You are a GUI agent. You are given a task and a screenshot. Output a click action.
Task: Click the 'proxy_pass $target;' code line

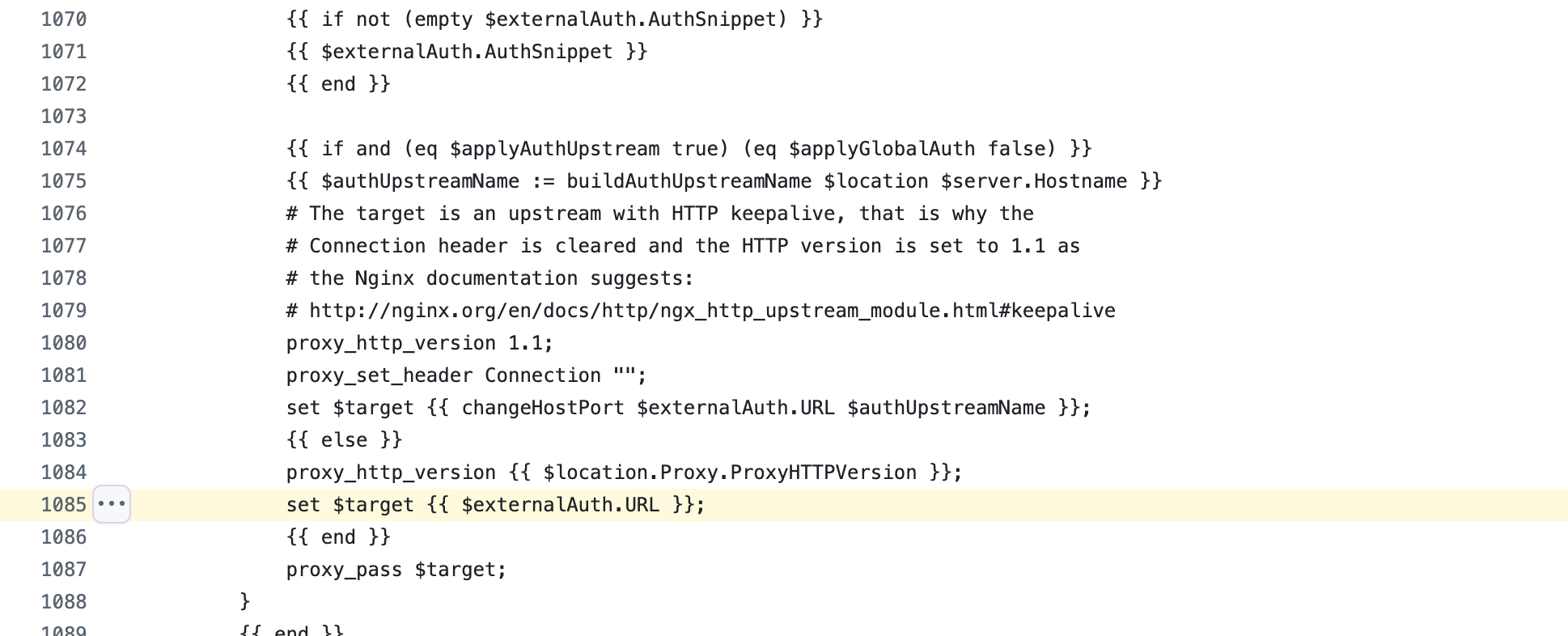(x=396, y=570)
